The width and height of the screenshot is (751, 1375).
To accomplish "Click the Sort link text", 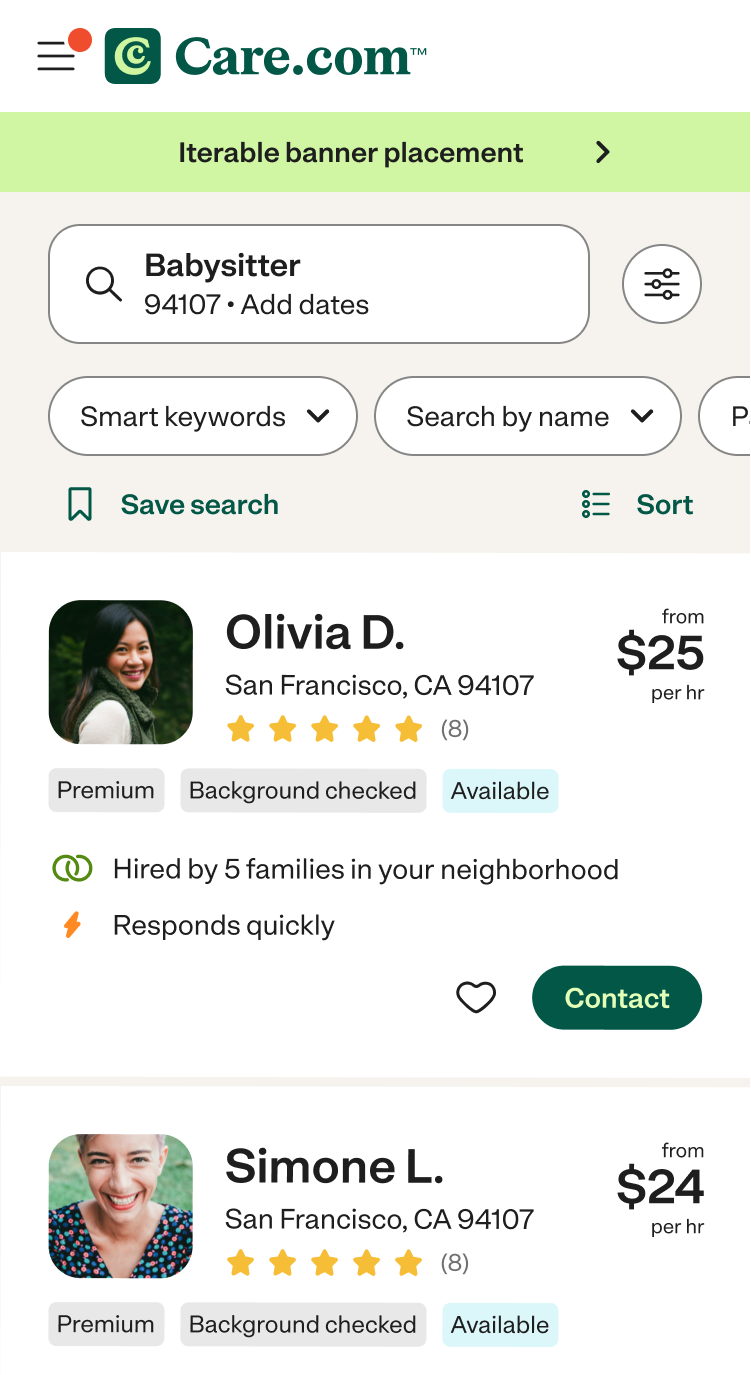I will pos(665,504).
